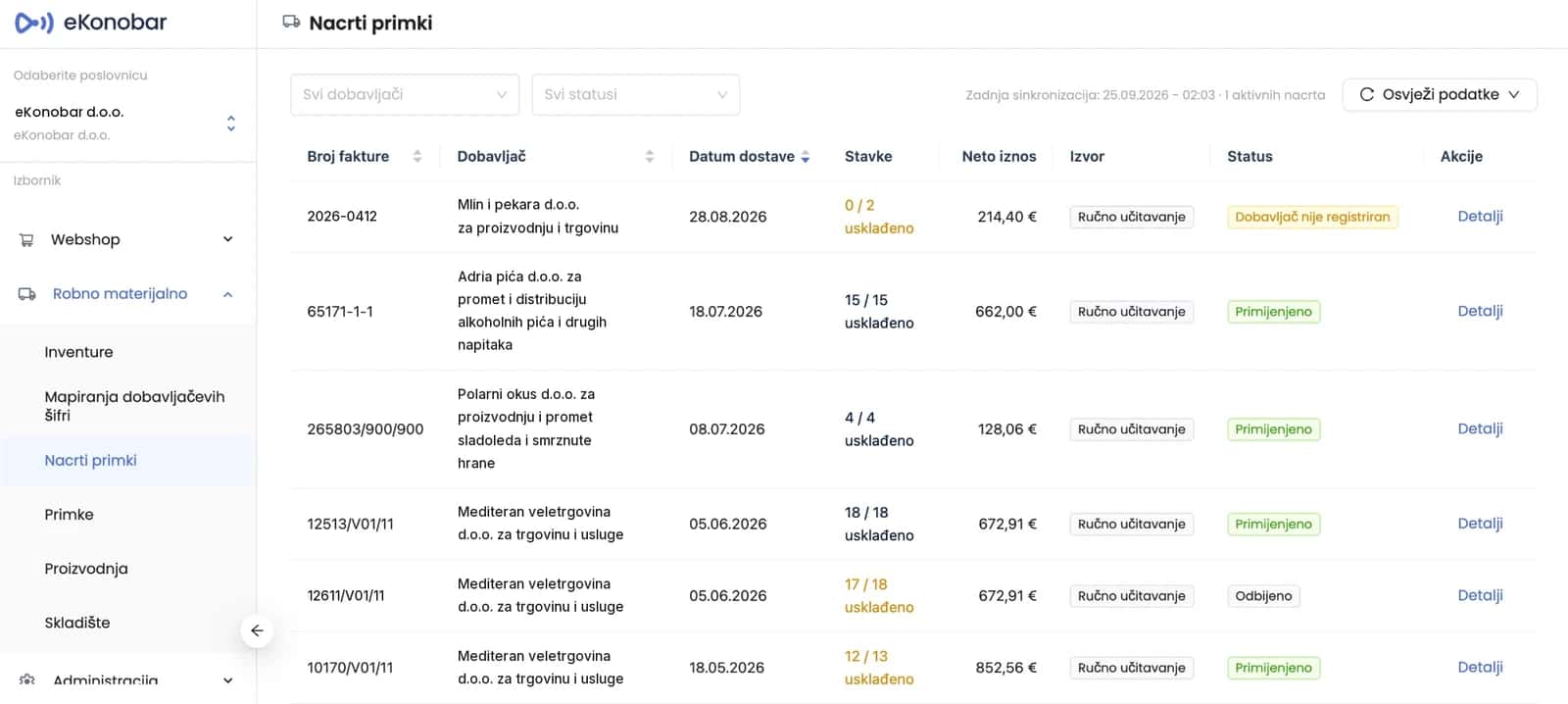The height and width of the screenshot is (704, 1568).
Task: Click the Robno materijalno truck icon
Action: (26, 294)
